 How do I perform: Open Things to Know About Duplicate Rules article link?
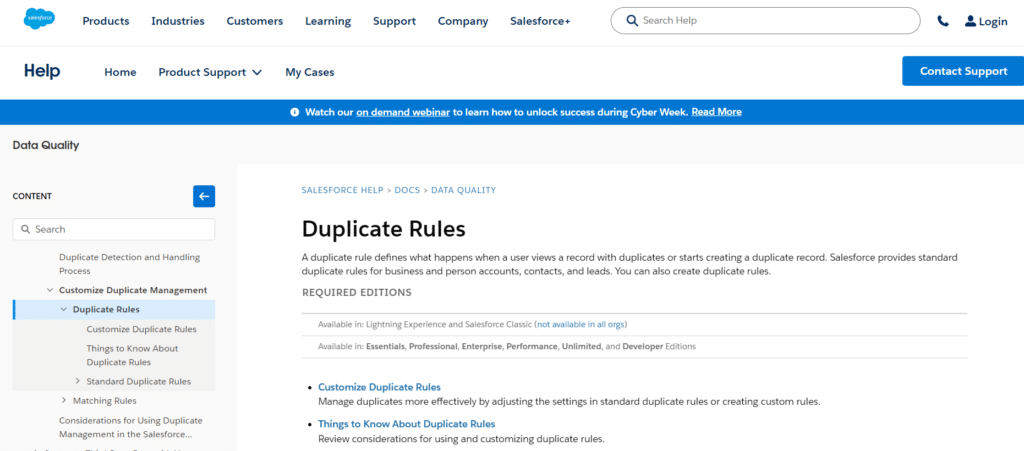406,424
